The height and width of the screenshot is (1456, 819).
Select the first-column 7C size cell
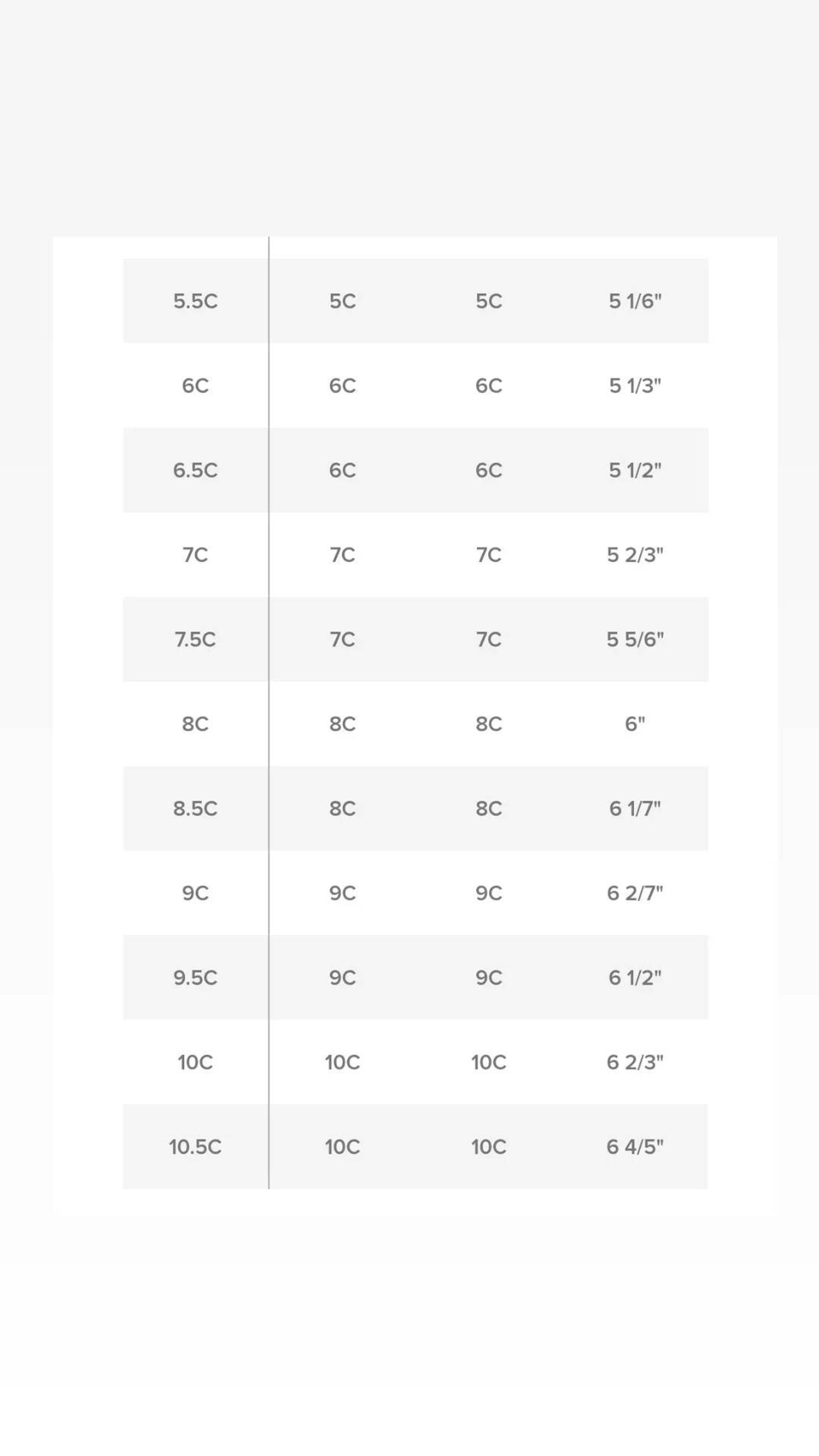click(x=195, y=554)
